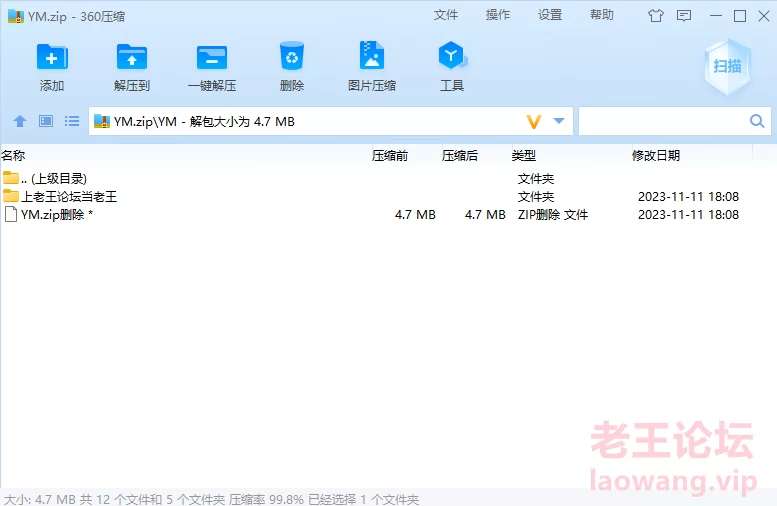The image size is (777, 506).
Task: Sort by 名称 column header
Action: click(x=13, y=156)
